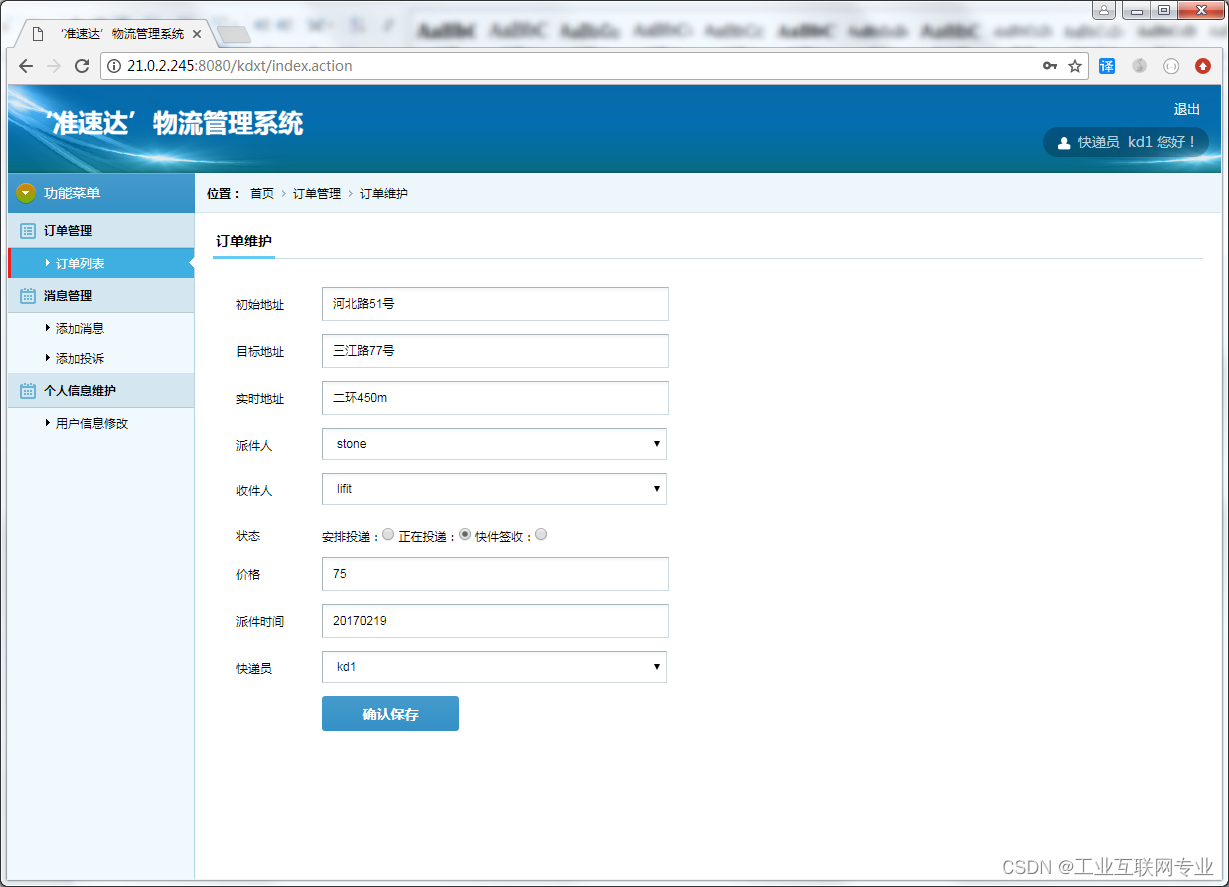This screenshot has height=887, width=1229.
Task: Expand the 个人信息维护 menu section
Action: click(101, 391)
